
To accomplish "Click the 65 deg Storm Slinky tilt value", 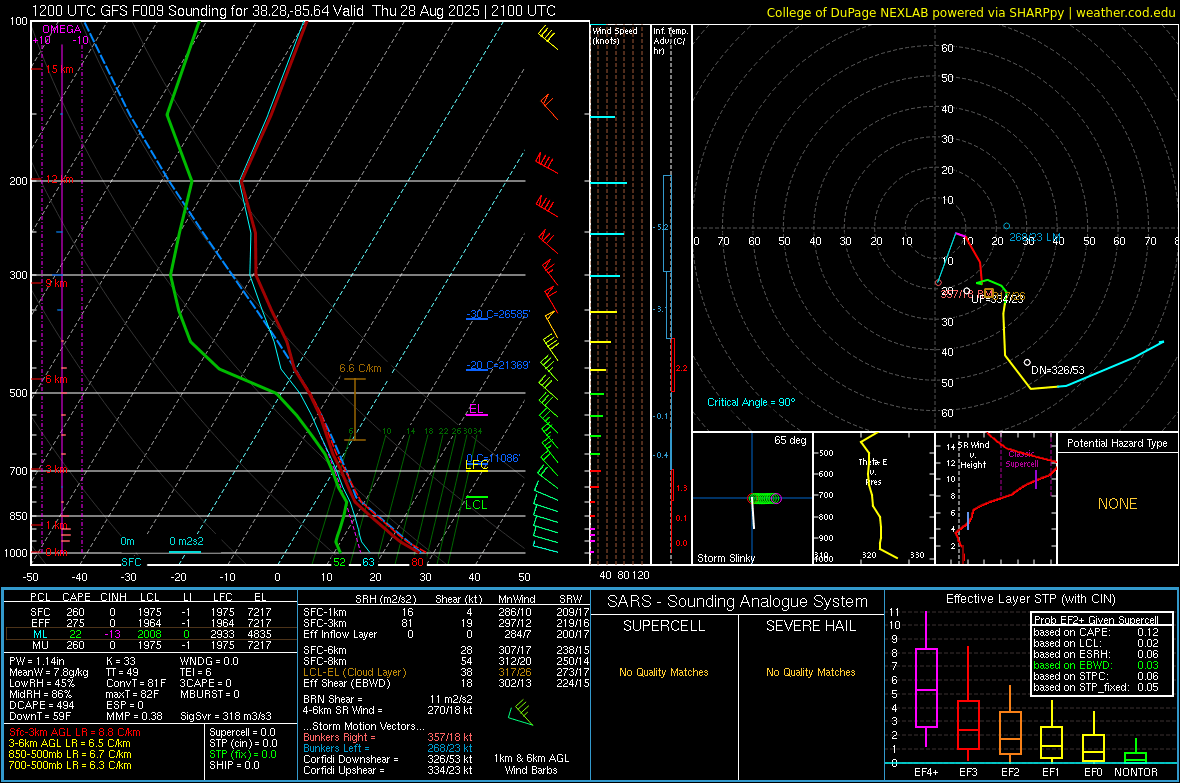I will [x=790, y=440].
